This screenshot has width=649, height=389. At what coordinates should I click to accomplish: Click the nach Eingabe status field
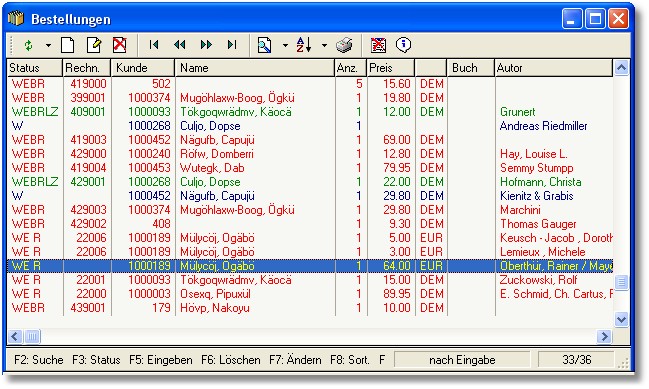[x=462, y=360]
